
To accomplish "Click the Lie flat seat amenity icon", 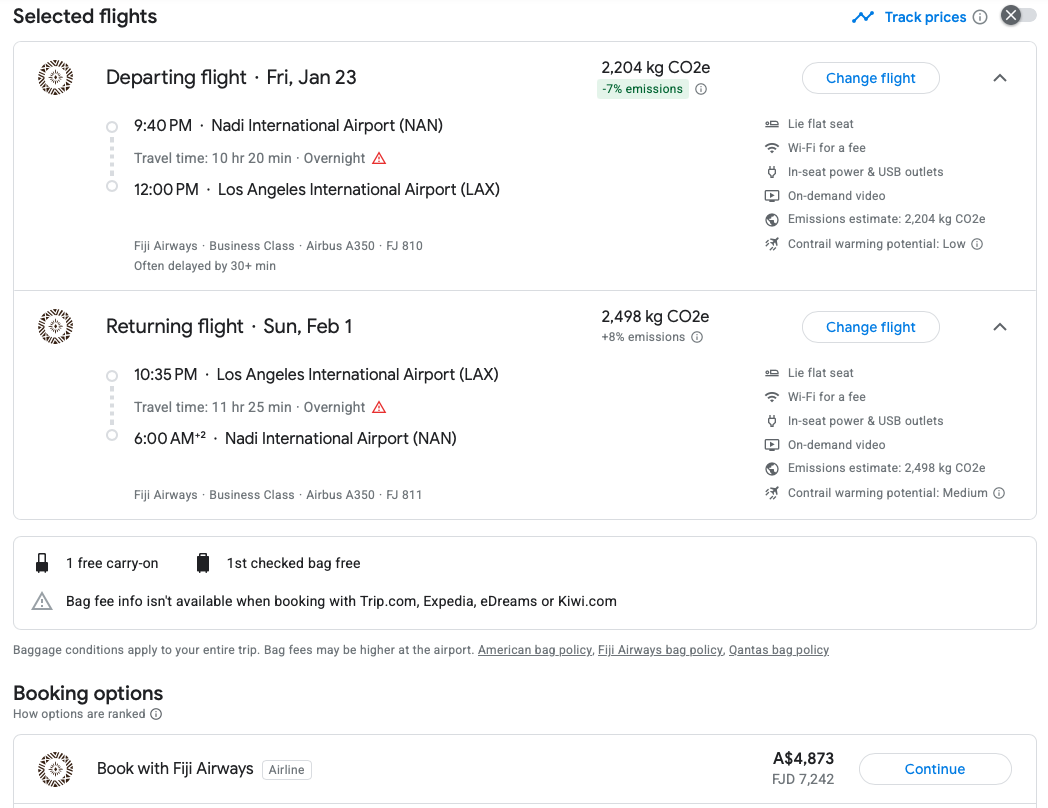I will click(771, 123).
